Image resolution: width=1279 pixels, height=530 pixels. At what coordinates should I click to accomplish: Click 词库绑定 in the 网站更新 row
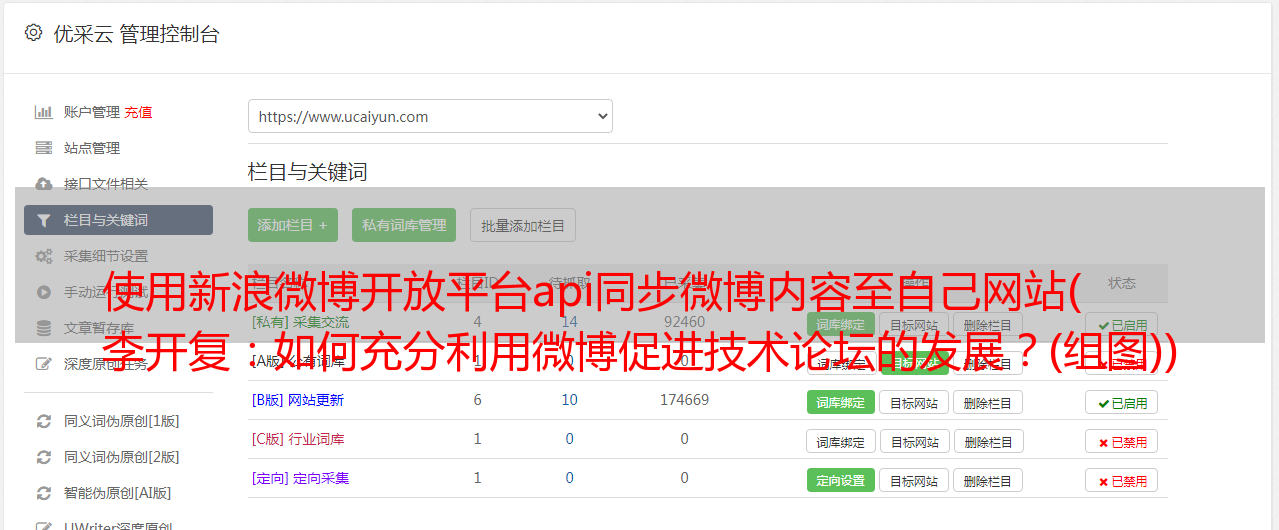pos(841,402)
